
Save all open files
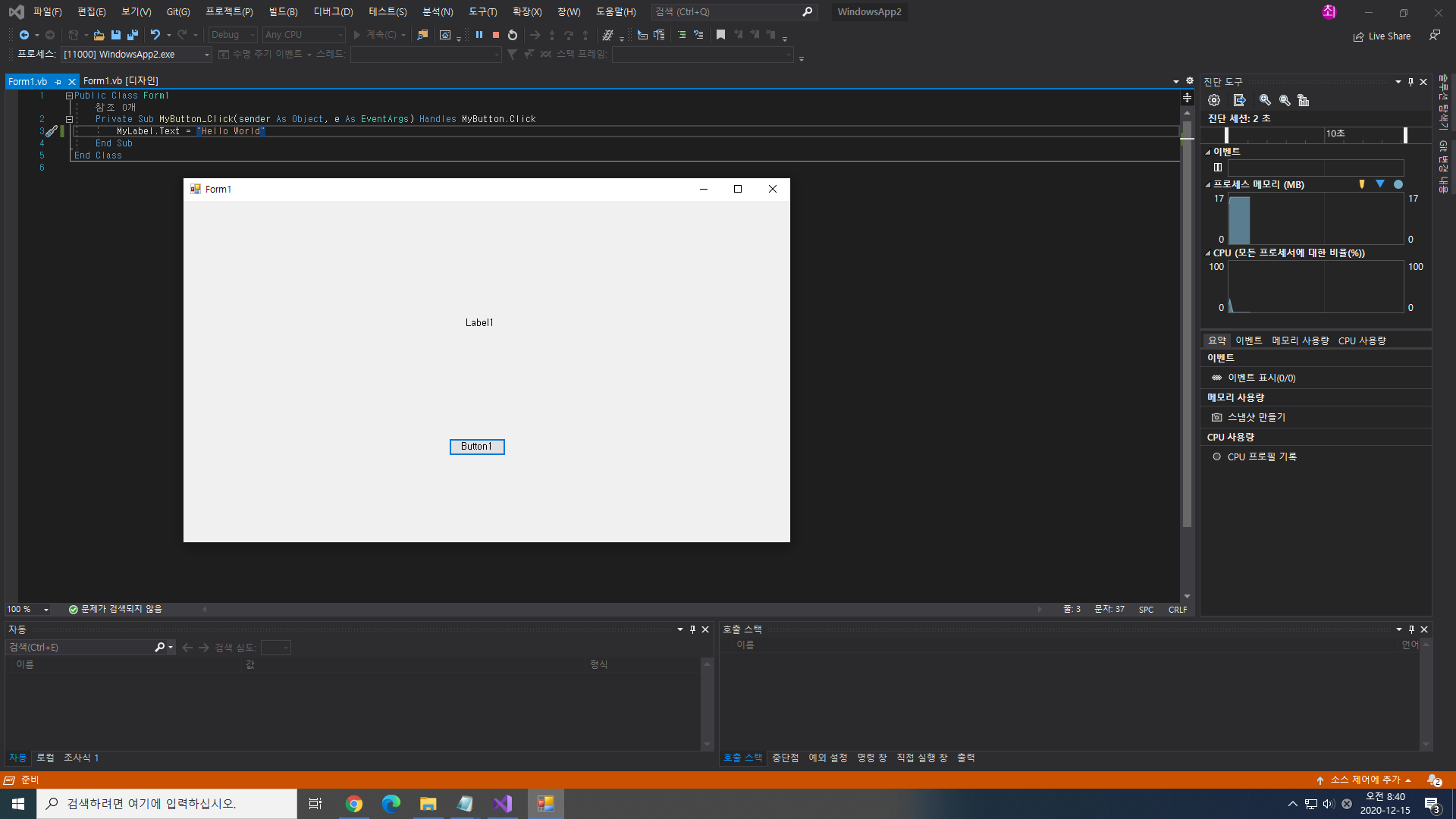(133, 35)
